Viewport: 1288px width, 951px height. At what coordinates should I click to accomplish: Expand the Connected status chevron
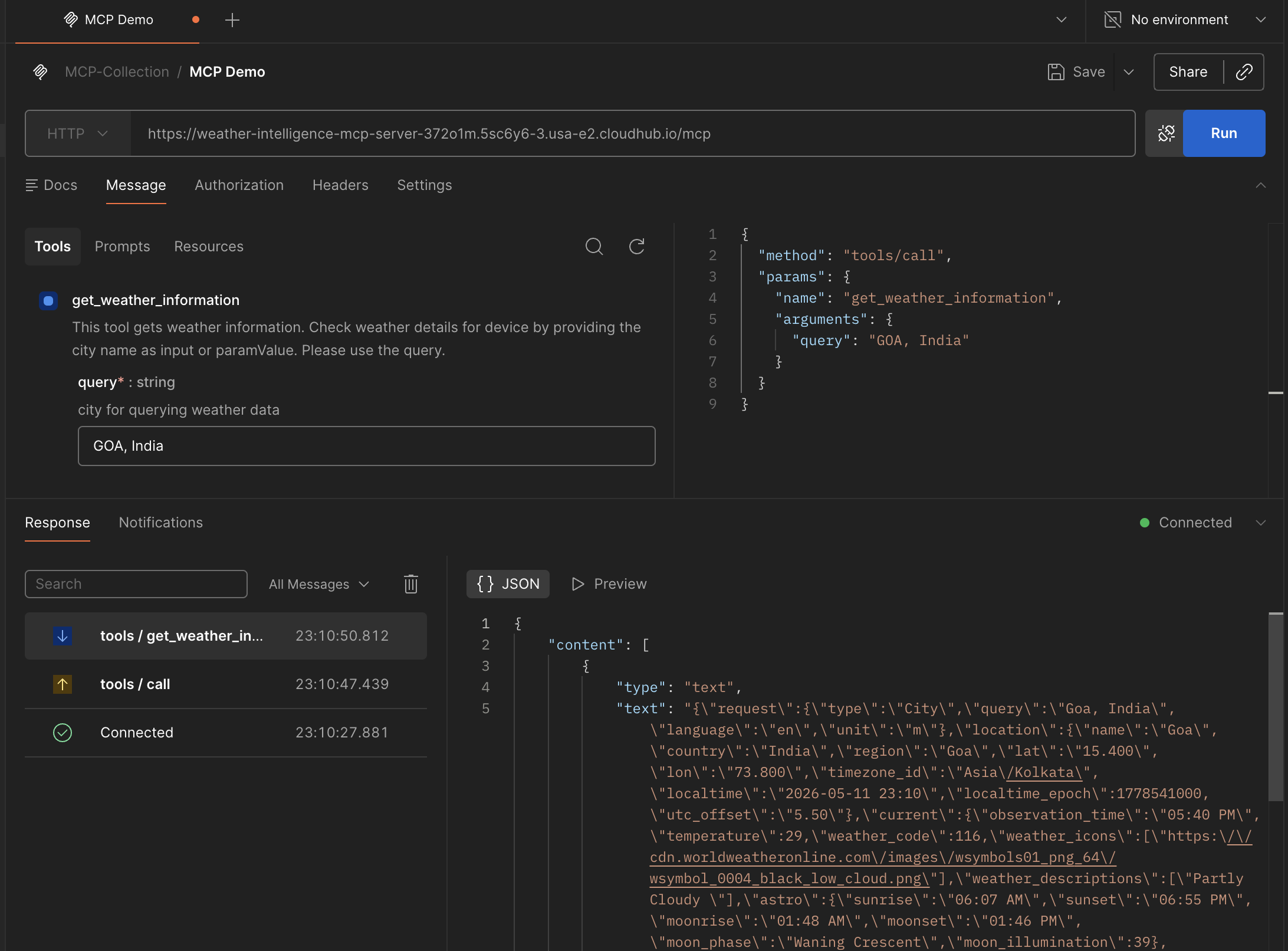pos(1261,523)
